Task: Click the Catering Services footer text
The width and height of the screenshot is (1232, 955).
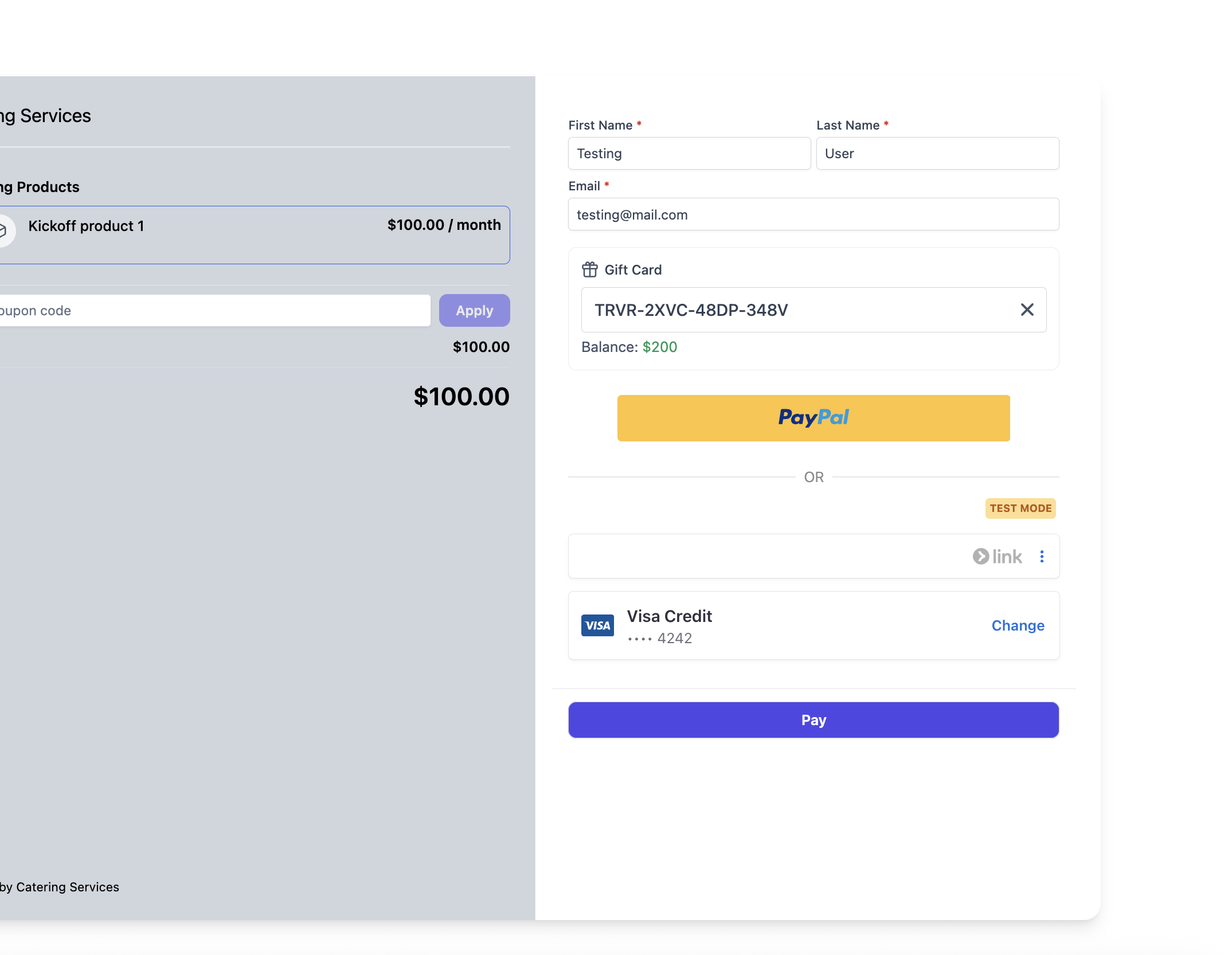Action: [x=60, y=887]
